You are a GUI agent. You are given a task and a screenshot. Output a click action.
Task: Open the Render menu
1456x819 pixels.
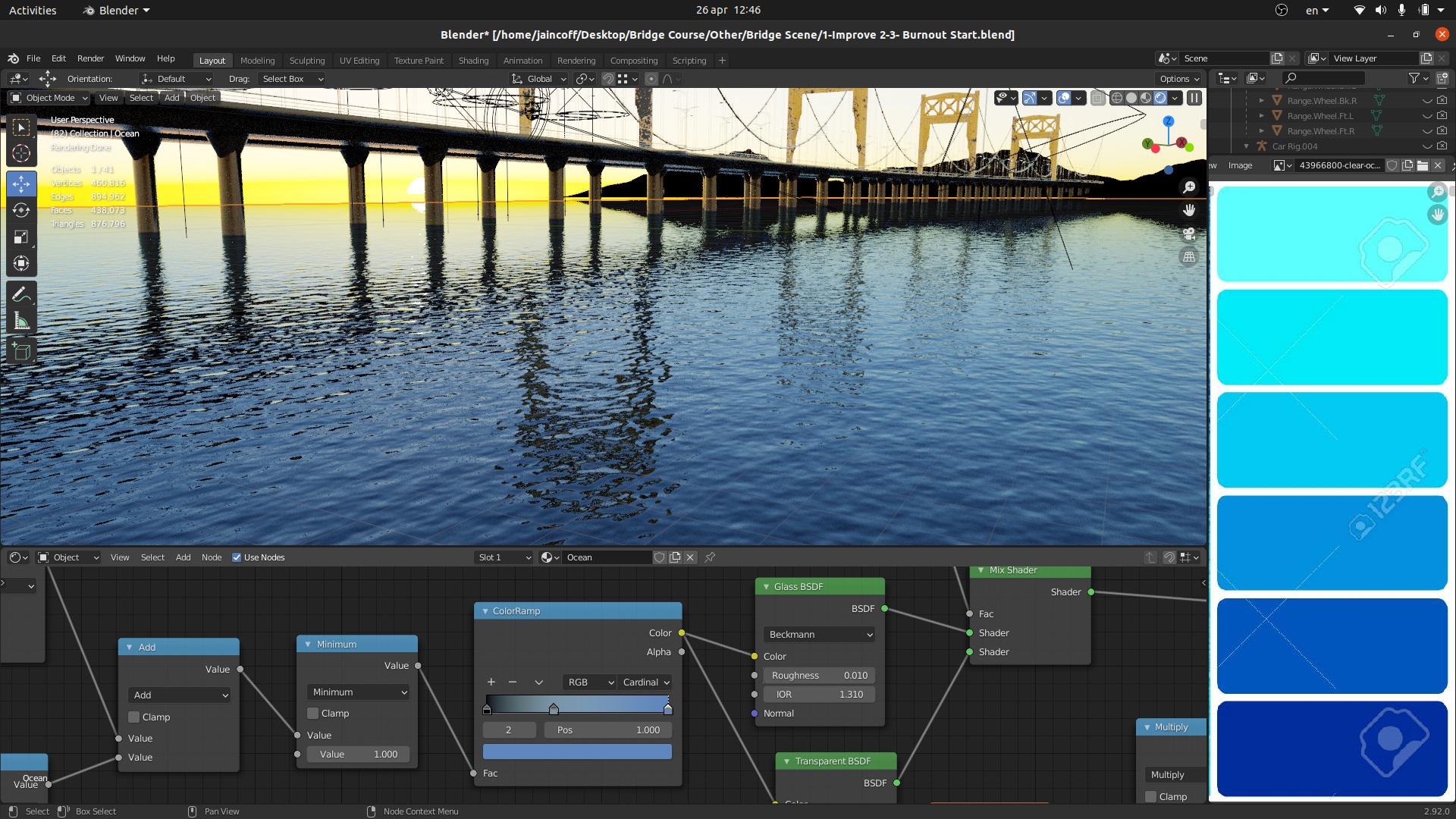pos(90,58)
